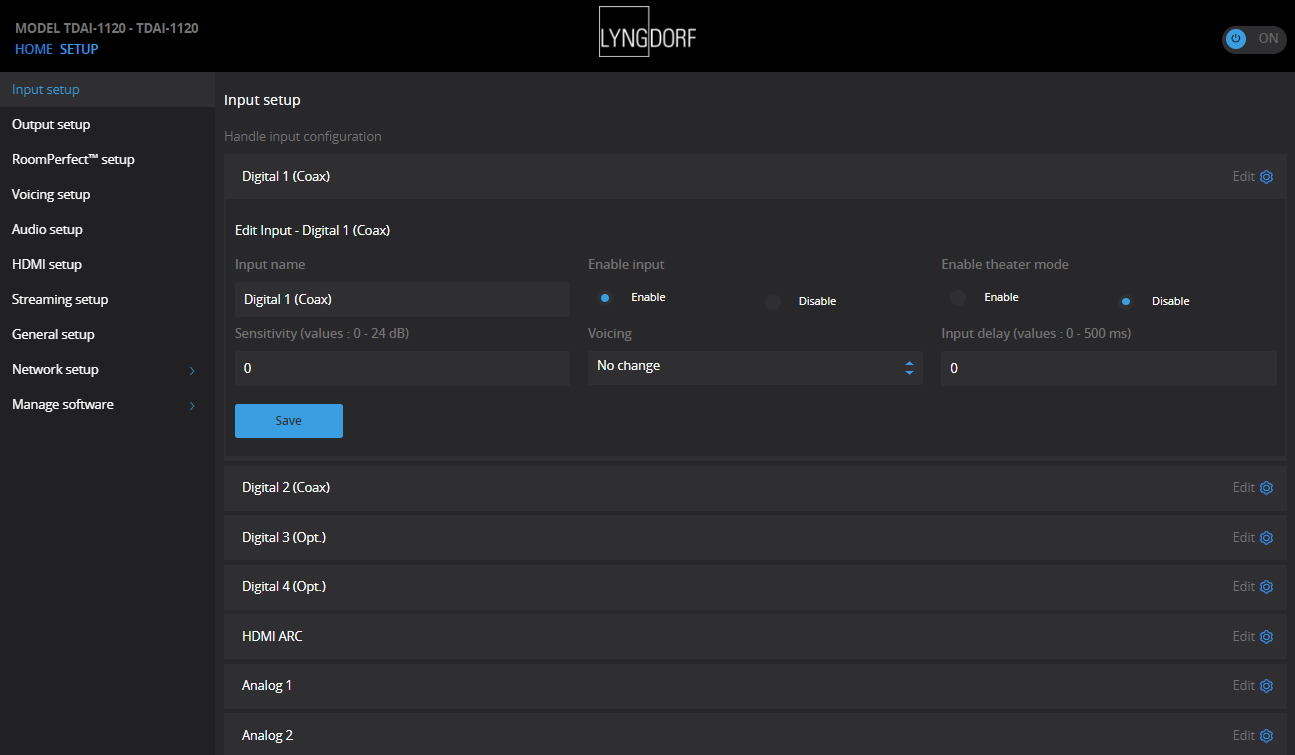Enable theater mode via its radio button
The height and width of the screenshot is (755, 1295).
pyautogui.click(x=956, y=297)
